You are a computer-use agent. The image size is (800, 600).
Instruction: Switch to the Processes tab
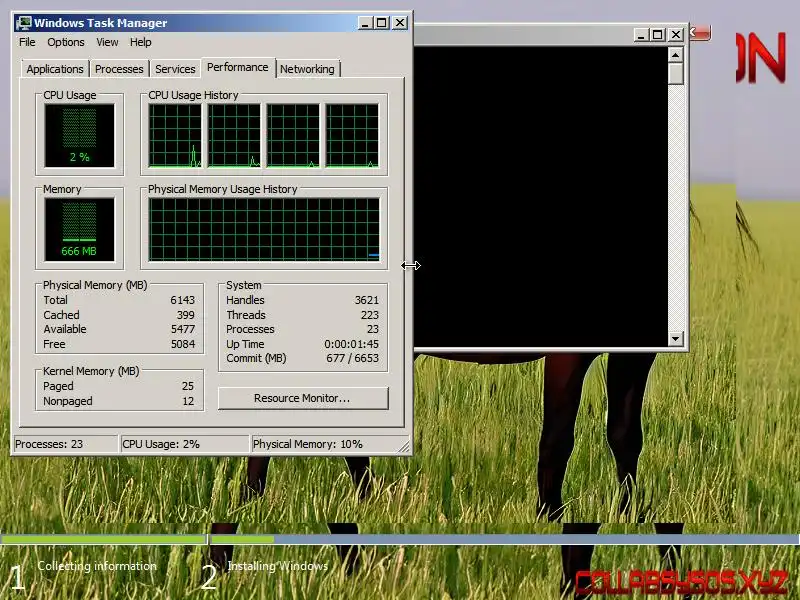[119, 69]
